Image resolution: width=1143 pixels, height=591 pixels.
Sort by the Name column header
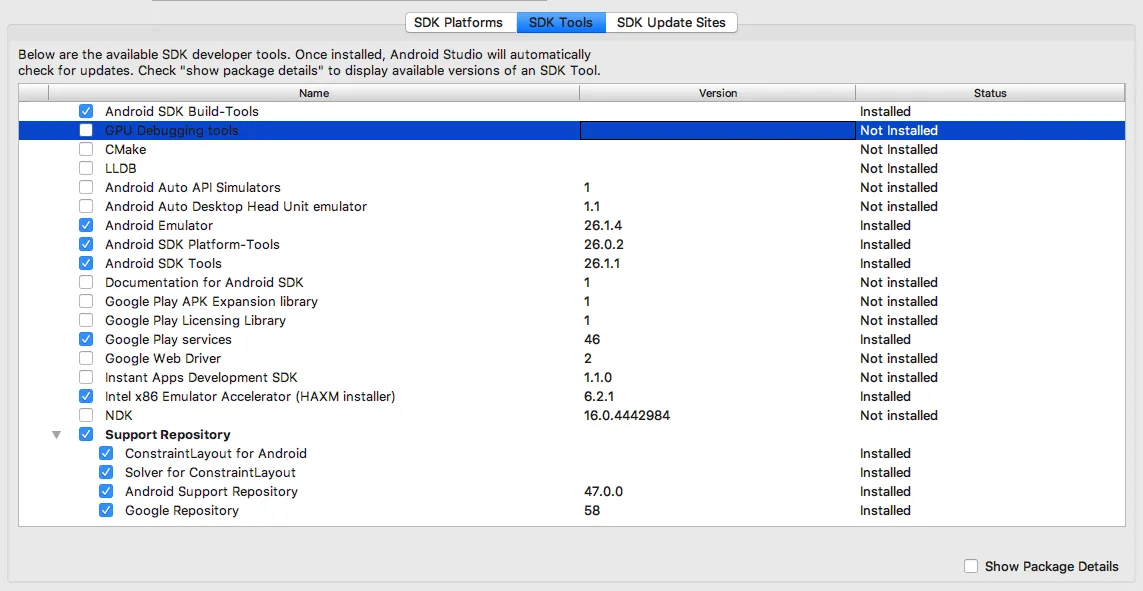(314, 93)
